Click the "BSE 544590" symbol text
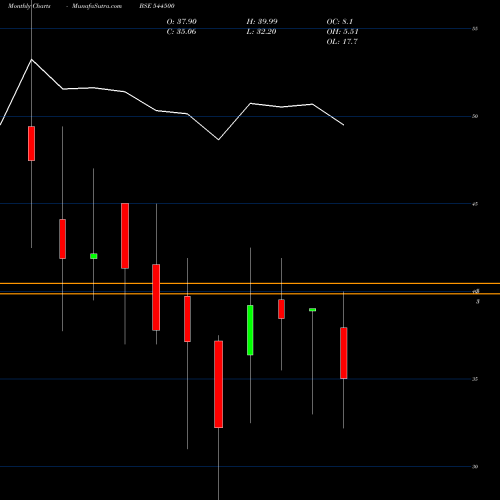This screenshot has width=500, height=500. pyautogui.click(x=157, y=6)
